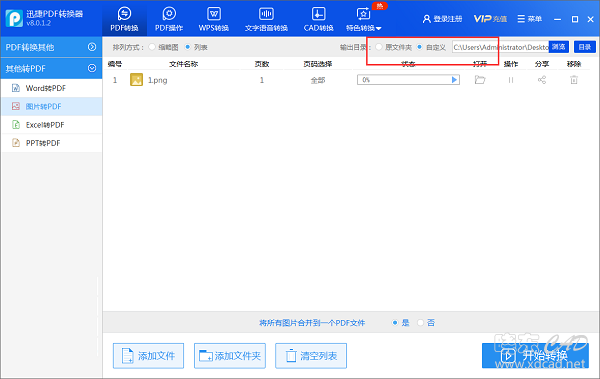Open the 特色转换 dropdown tab
The width and height of the screenshot is (600, 379).
point(364,19)
